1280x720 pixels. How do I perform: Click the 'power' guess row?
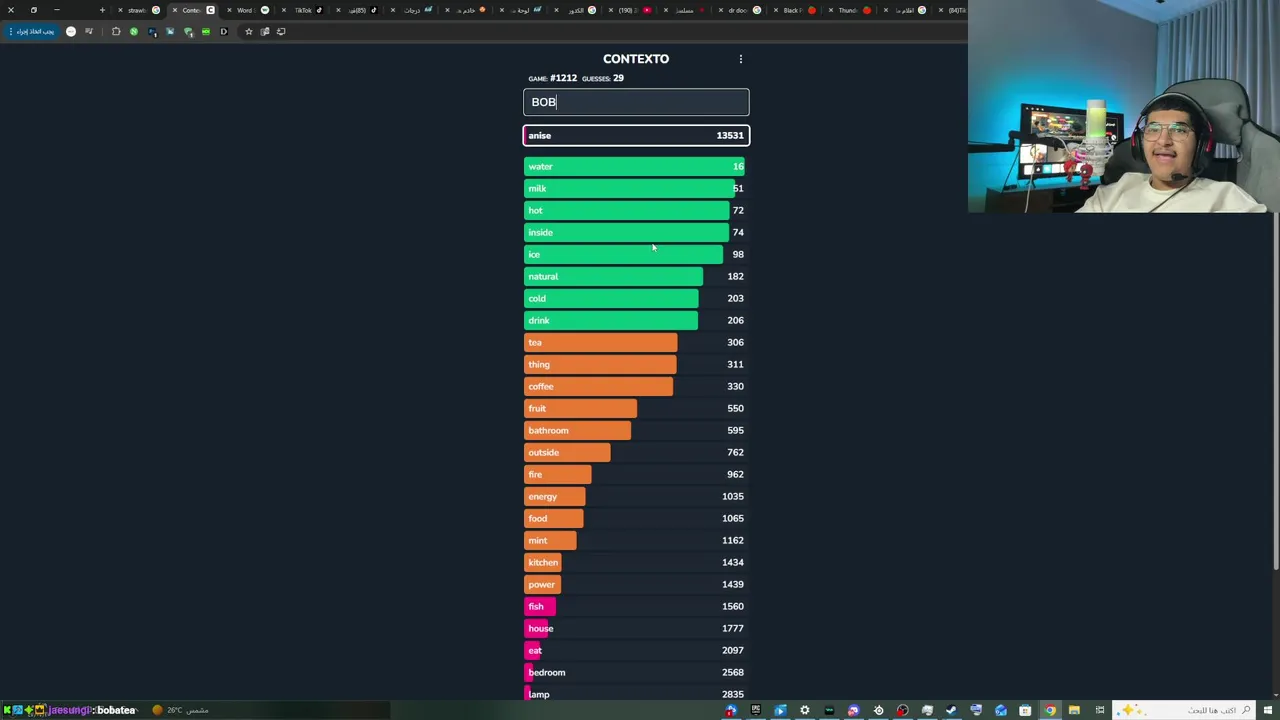click(x=636, y=585)
